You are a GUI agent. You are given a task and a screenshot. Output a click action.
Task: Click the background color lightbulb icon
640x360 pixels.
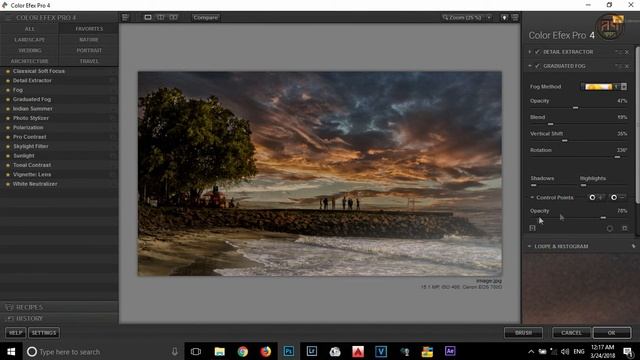click(504, 18)
